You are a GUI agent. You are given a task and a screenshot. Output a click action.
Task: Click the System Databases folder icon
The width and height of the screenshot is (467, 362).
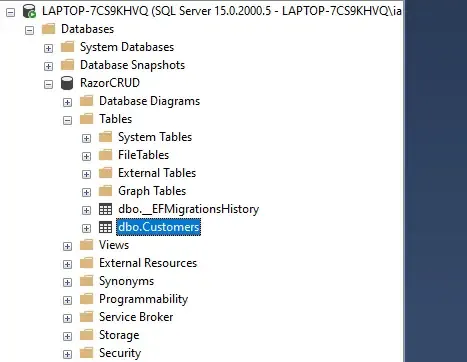[67, 47]
